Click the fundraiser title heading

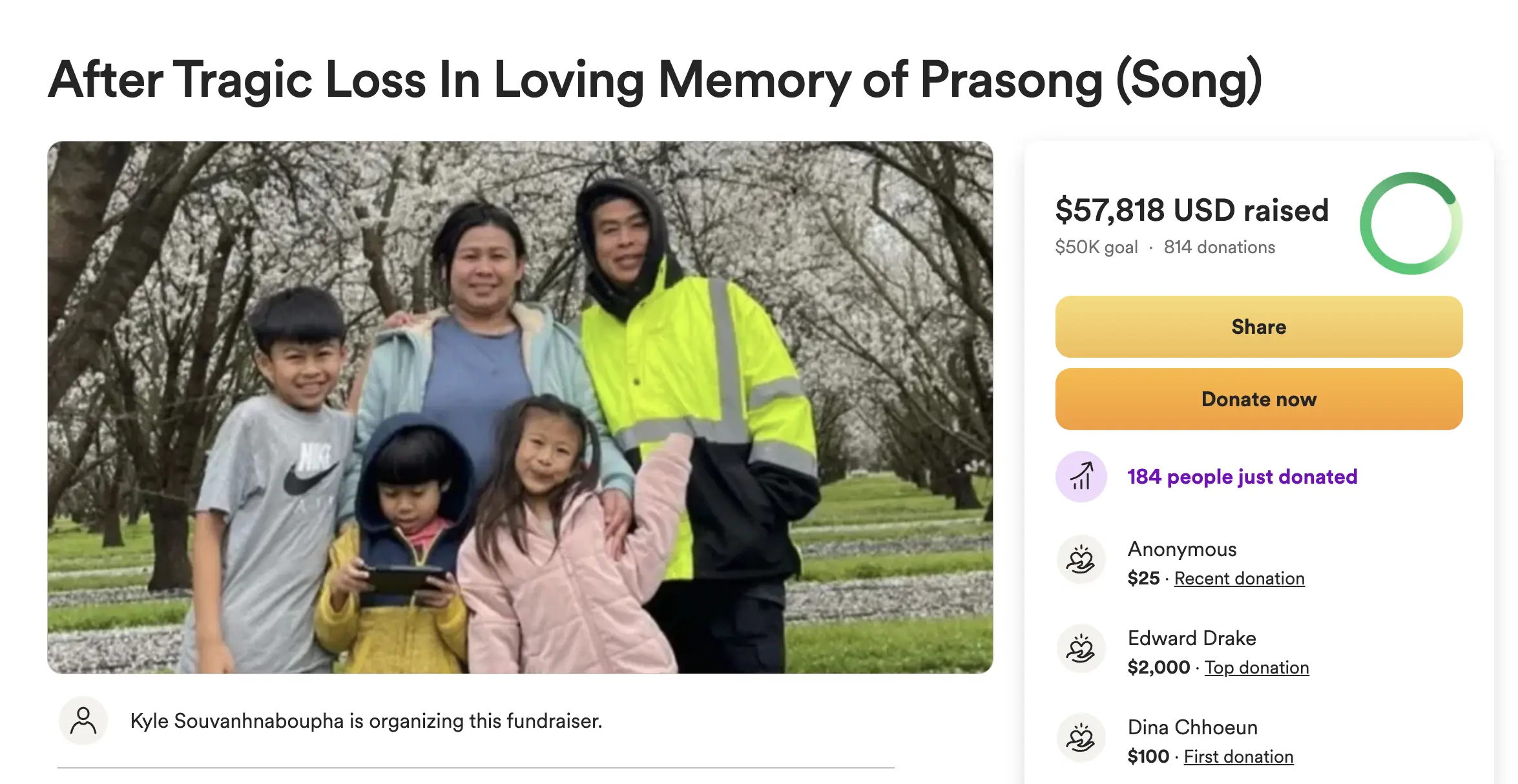655,80
